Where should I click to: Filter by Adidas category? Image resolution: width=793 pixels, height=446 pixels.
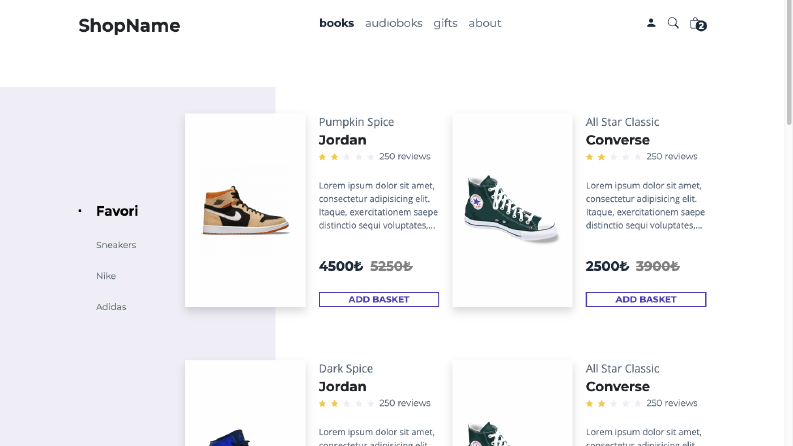[111, 306]
